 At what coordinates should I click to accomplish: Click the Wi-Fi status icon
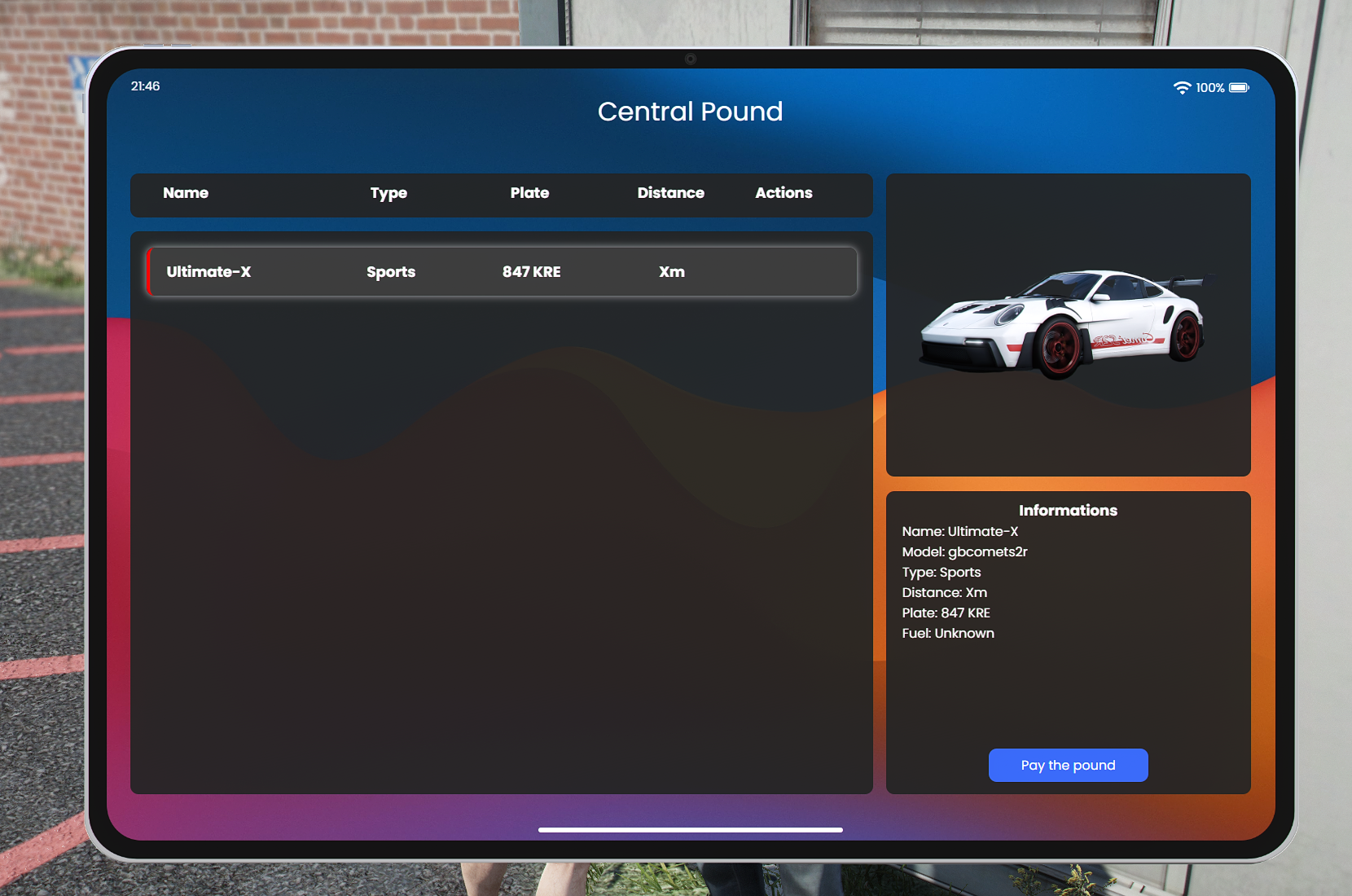1182,88
